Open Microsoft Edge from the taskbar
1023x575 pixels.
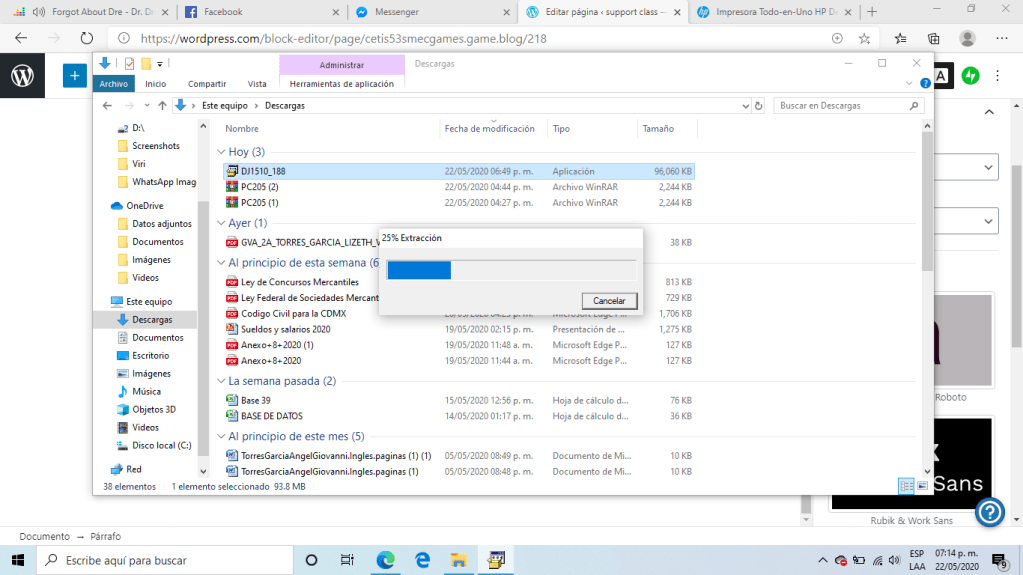[x=386, y=560]
